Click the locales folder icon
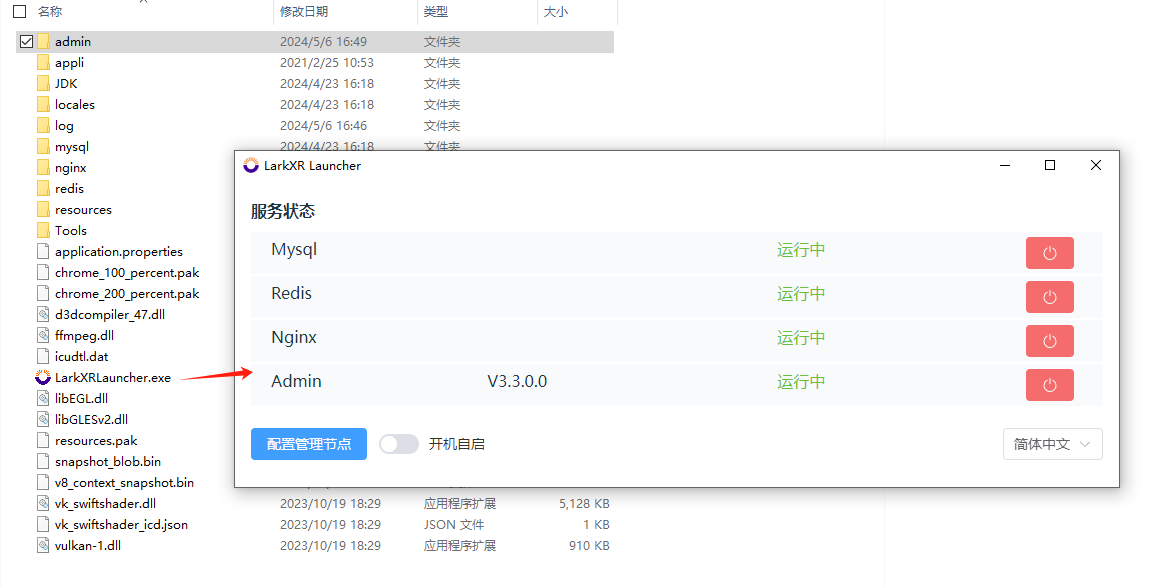 pyautogui.click(x=43, y=105)
